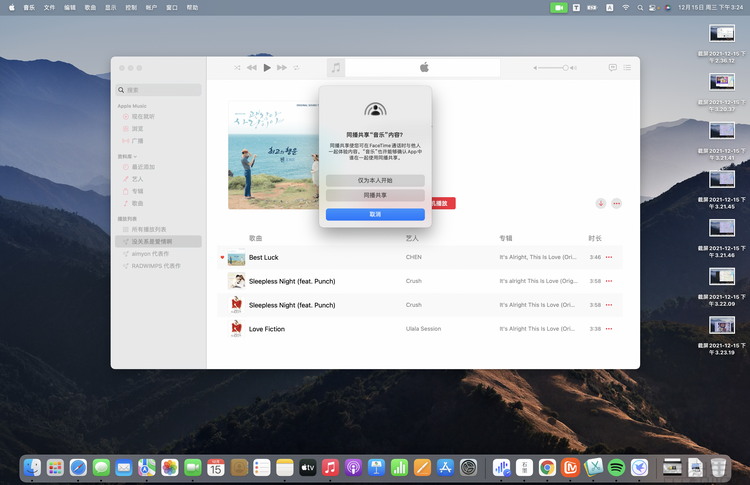750x485 pixels.
Task: Open the 文件 menu
Action: click(x=49, y=8)
